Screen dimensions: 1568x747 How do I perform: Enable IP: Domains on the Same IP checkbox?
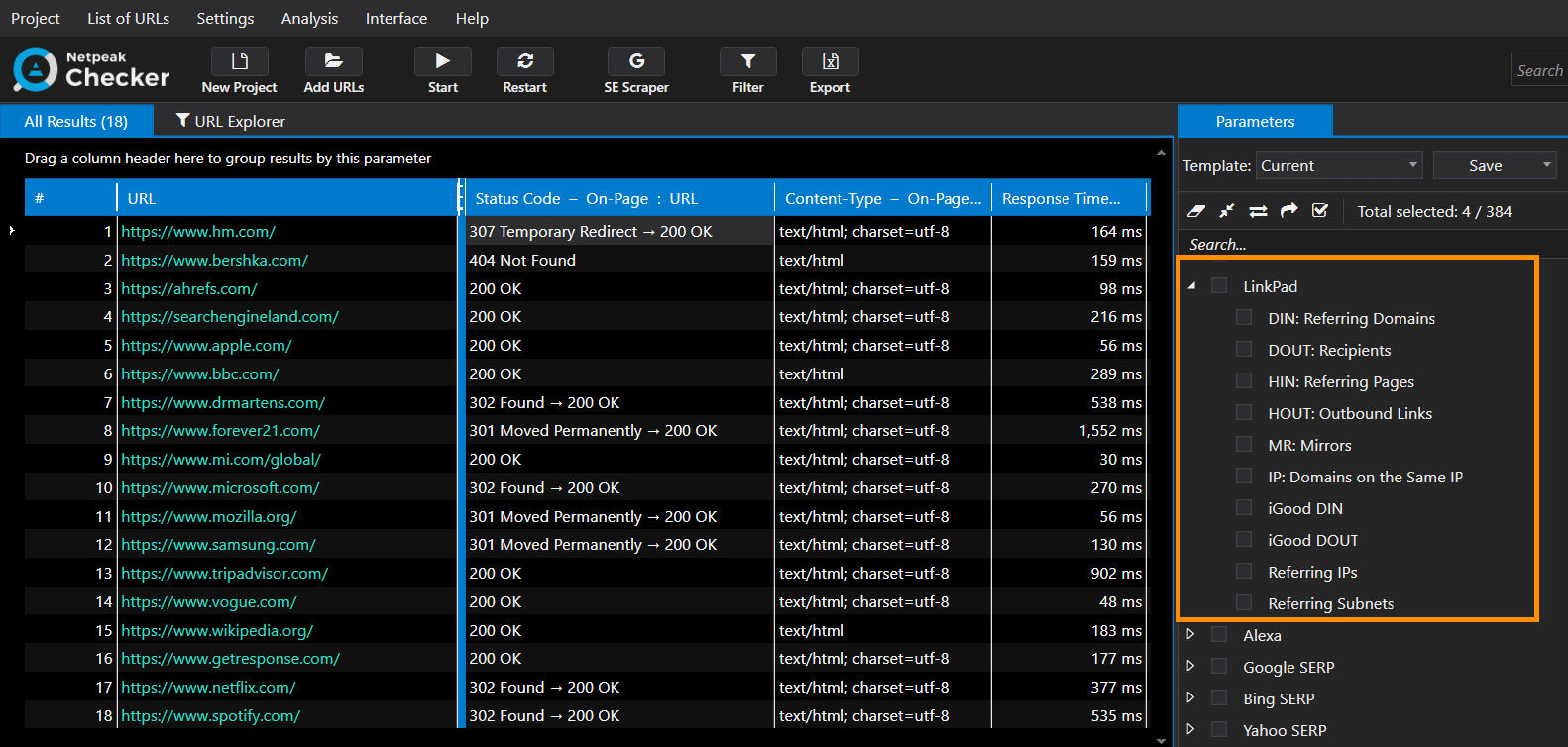tap(1244, 476)
